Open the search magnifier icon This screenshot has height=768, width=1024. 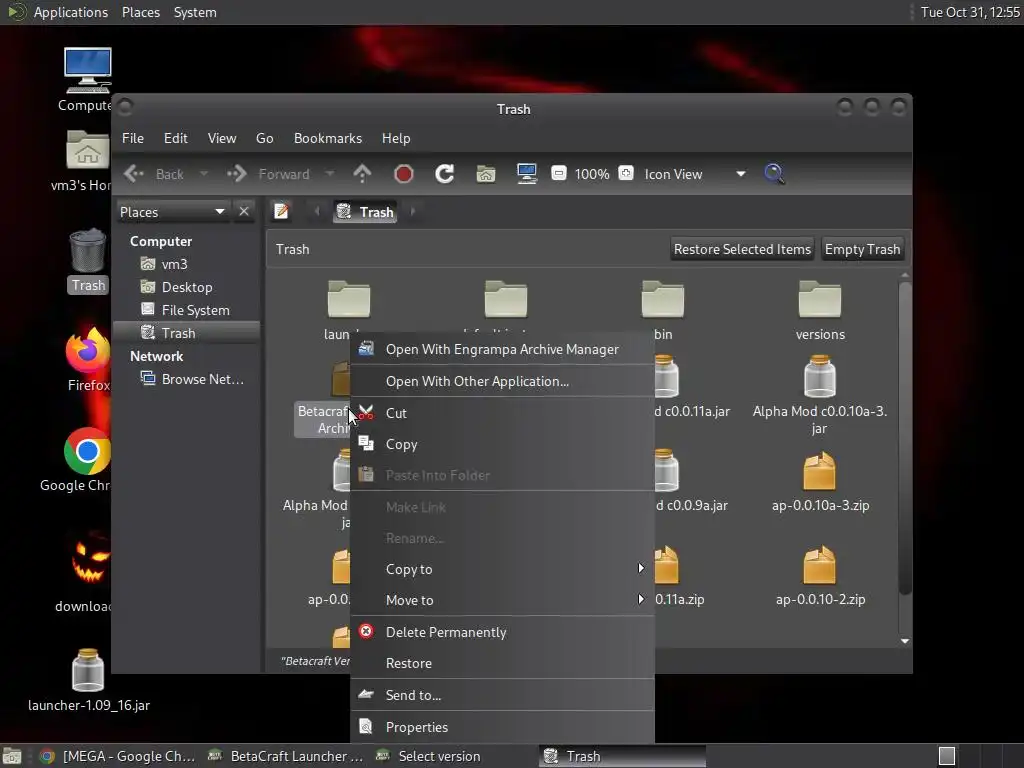774,174
